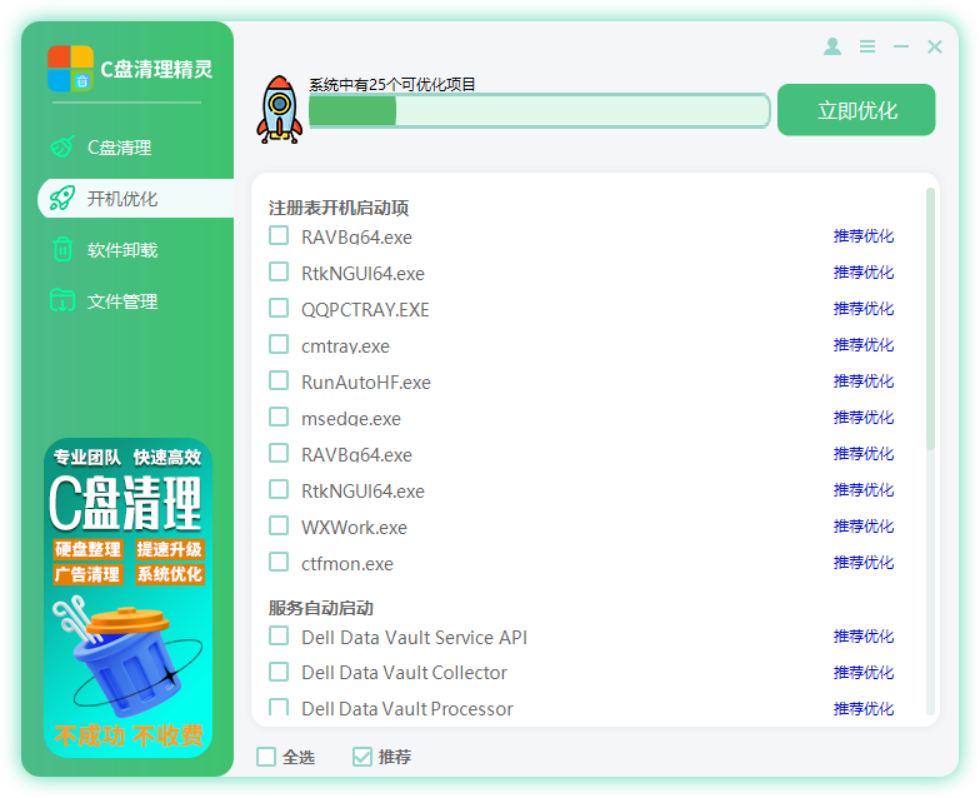Click 推荐优化 for Dell Data Vault Service API
980x798 pixels.
[x=864, y=636]
